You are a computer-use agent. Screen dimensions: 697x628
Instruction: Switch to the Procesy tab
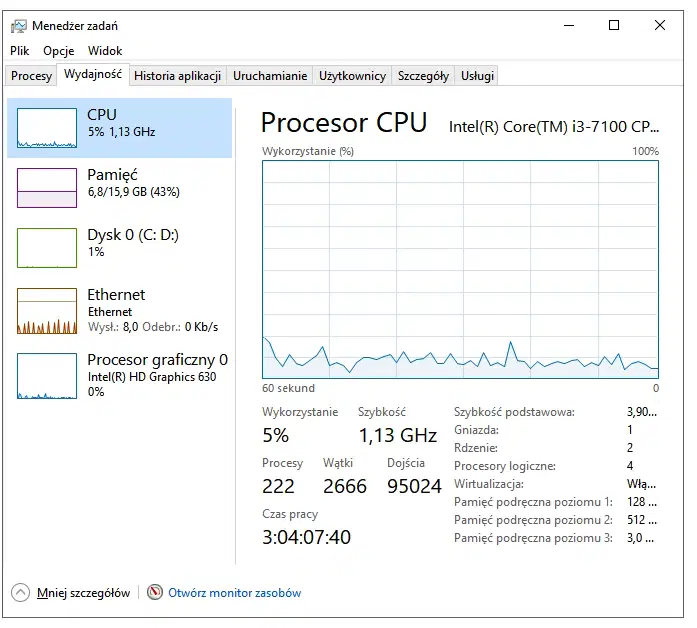pyautogui.click(x=31, y=76)
